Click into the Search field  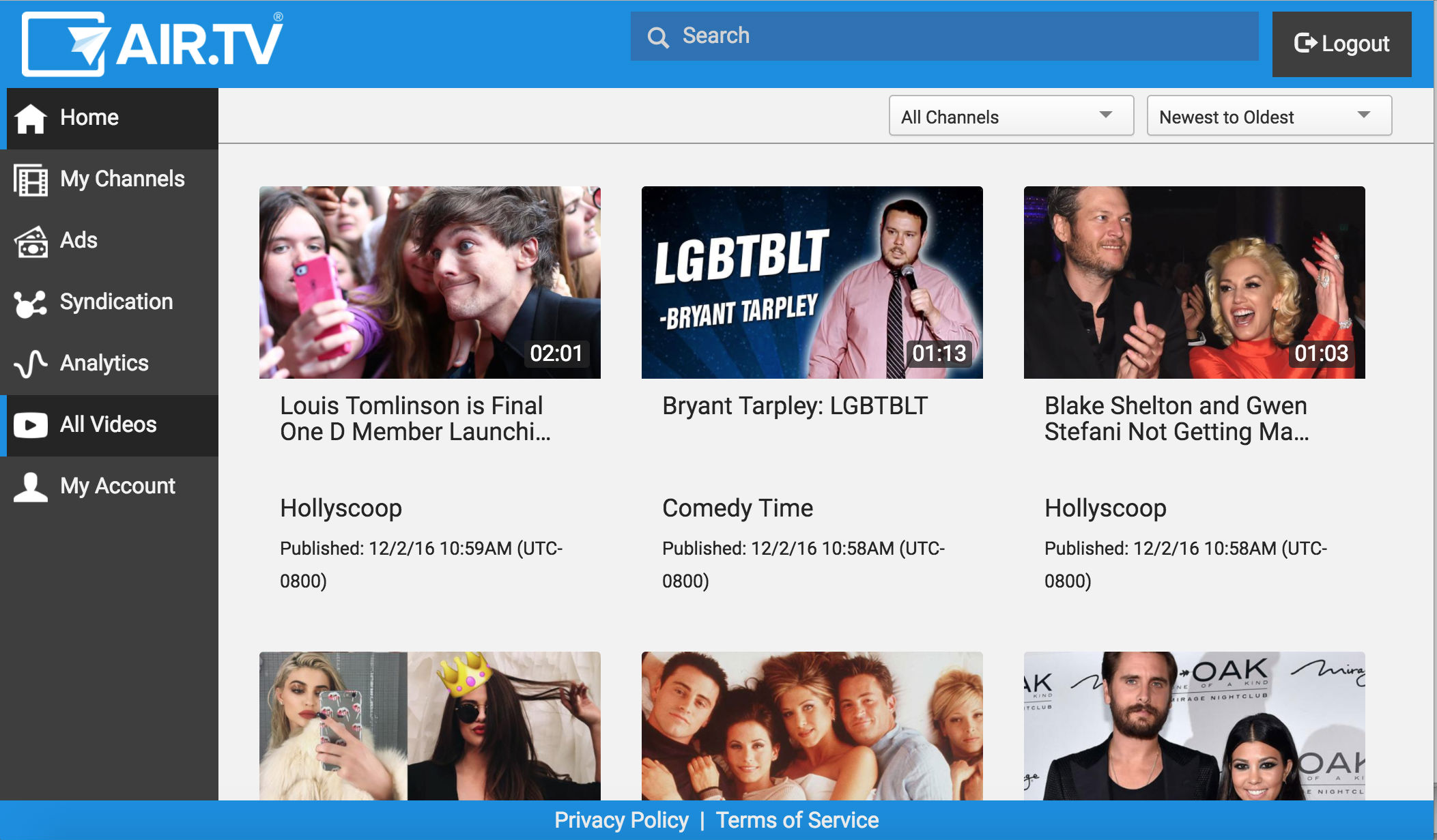[x=956, y=36]
